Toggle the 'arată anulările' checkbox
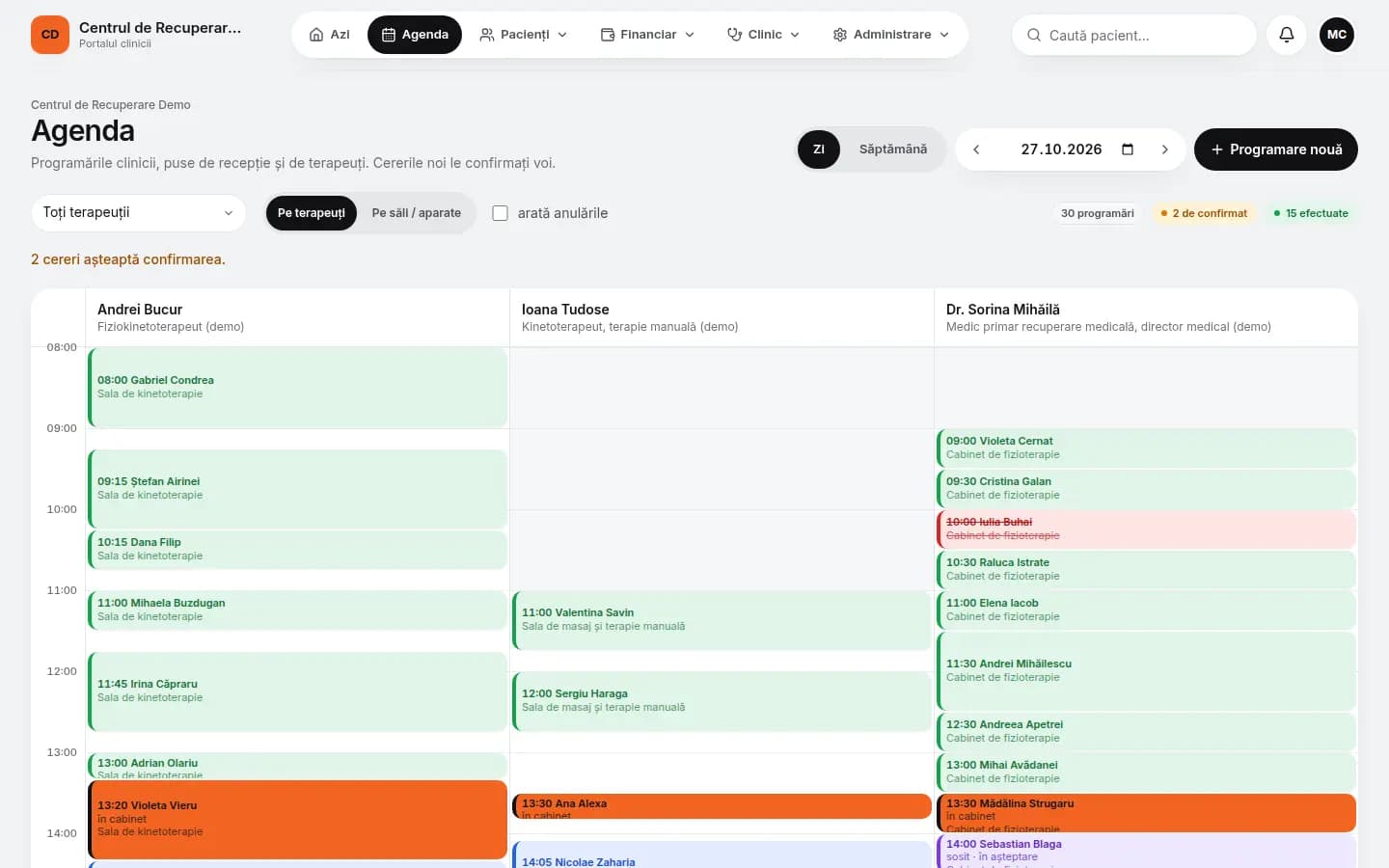Screen dimensions: 1389x868 (x=500, y=213)
